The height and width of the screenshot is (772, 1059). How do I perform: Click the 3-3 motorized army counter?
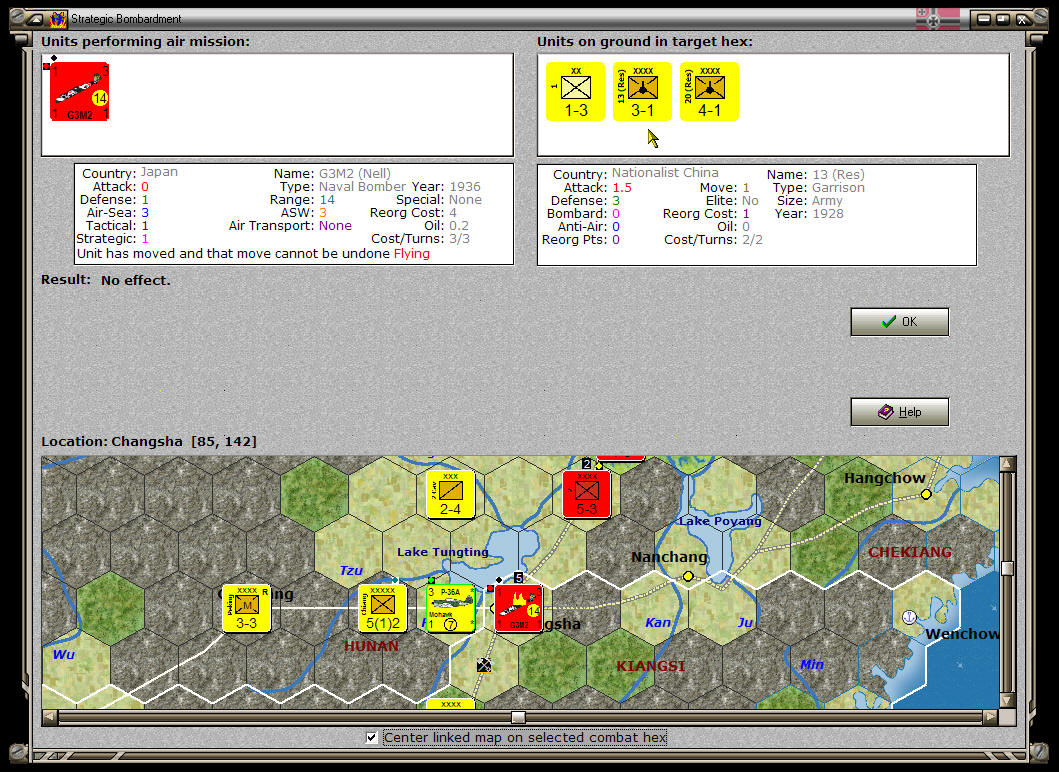(247, 608)
